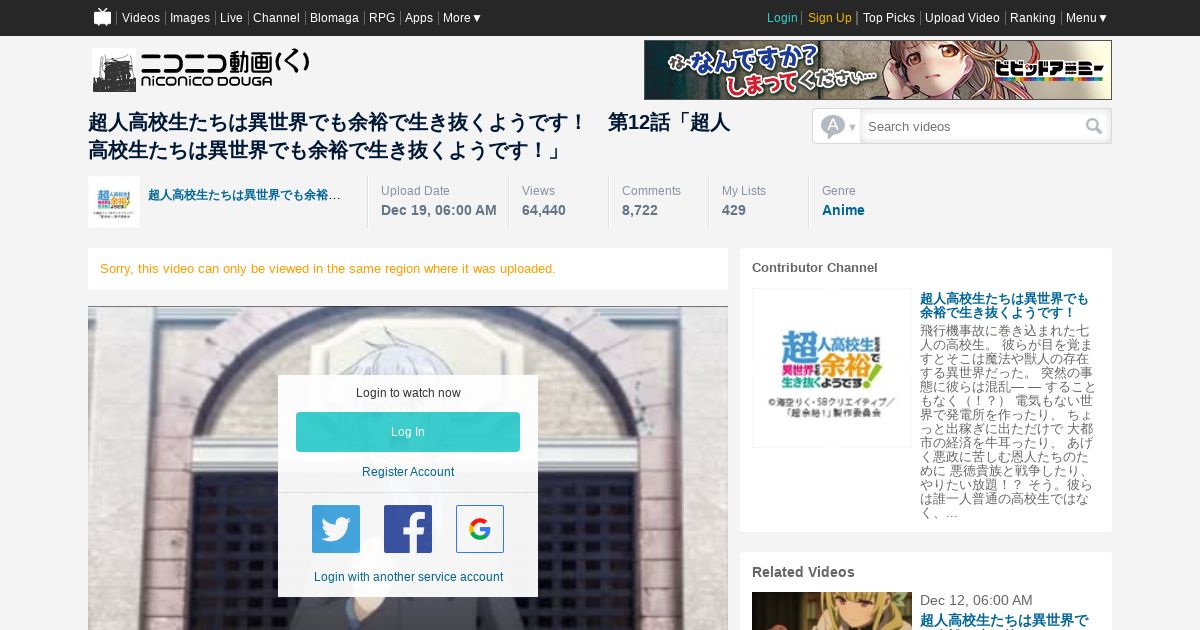Image resolution: width=1200 pixels, height=630 pixels.
Task: Click the anime banner advertisement
Action: tap(878, 70)
